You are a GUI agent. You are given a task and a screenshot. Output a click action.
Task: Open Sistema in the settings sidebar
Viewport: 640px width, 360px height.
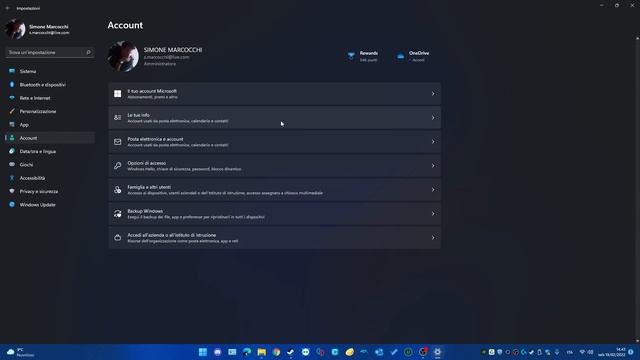50,71
